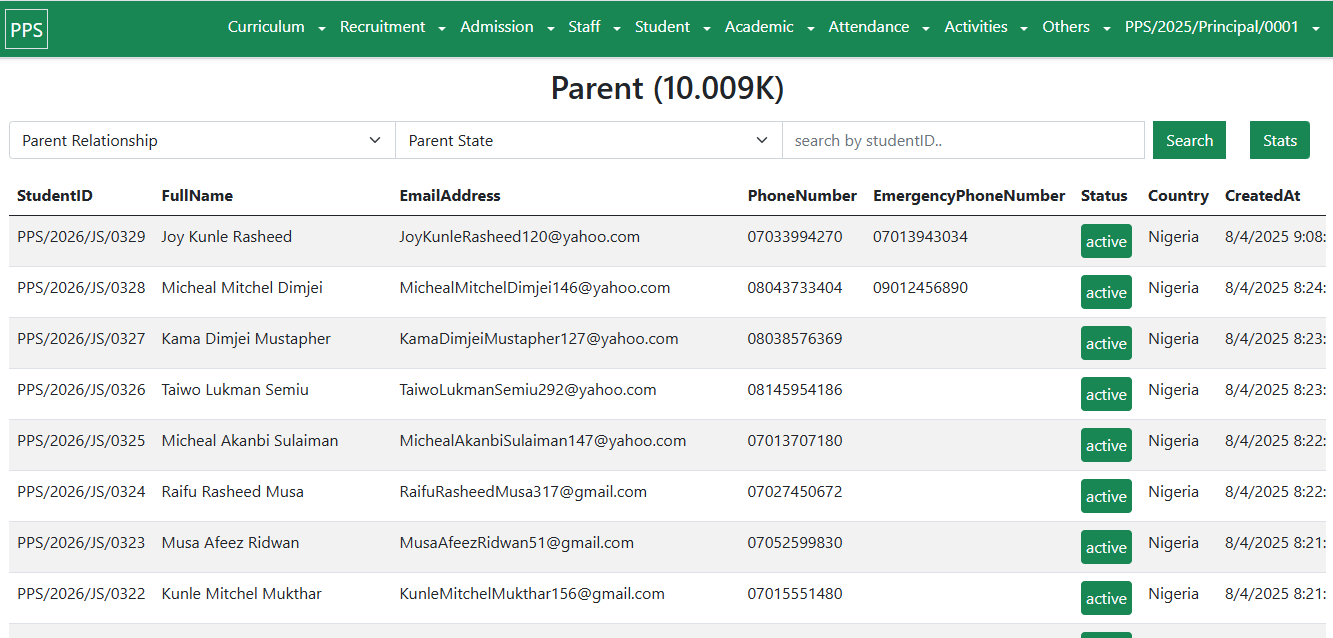Click the RaifuRasheedMusa317@gmail.com email cell
The image size is (1333, 638).
pos(523,492)
